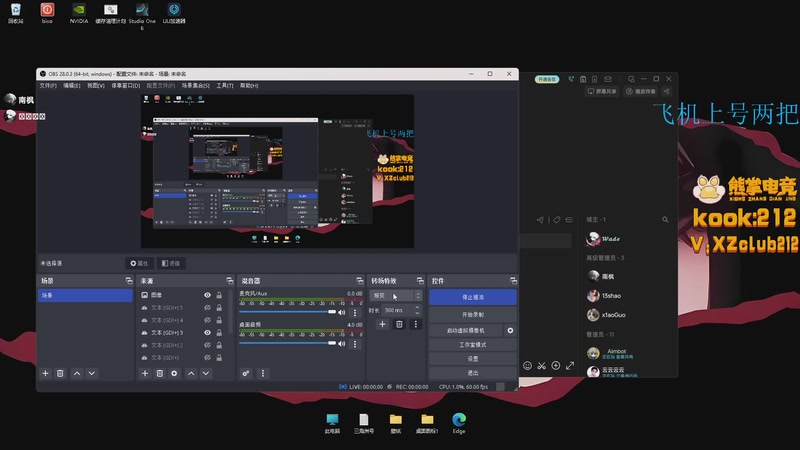Add a transition with plus icon in 转场特效
800x450 pixels.
point(382,324)
